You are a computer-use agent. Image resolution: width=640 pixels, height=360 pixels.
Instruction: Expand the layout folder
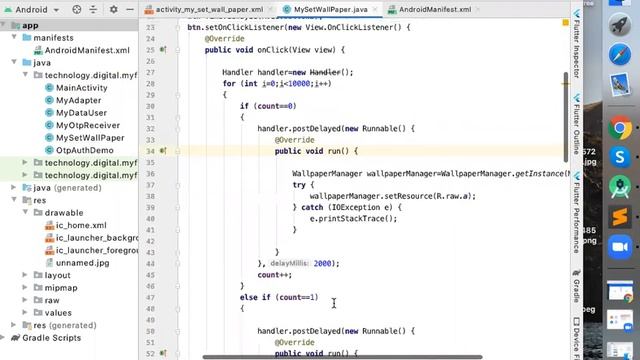(25, 275)
